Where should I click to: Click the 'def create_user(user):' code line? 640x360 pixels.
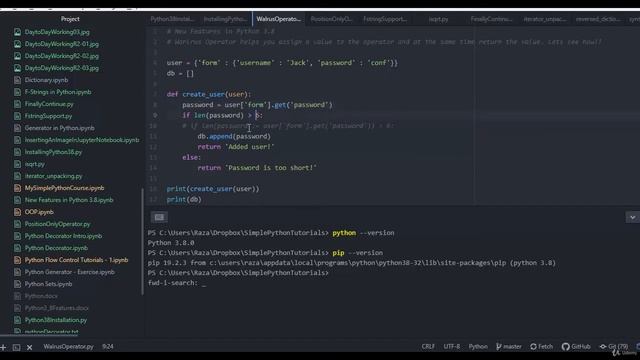(209, 94)
